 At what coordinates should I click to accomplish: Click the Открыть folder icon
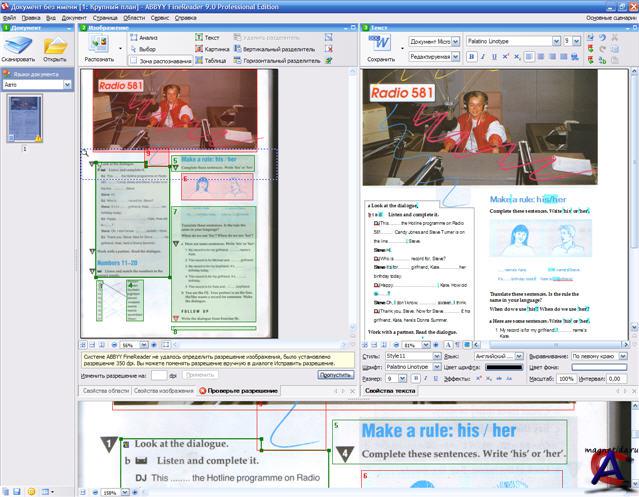point(55,44)
